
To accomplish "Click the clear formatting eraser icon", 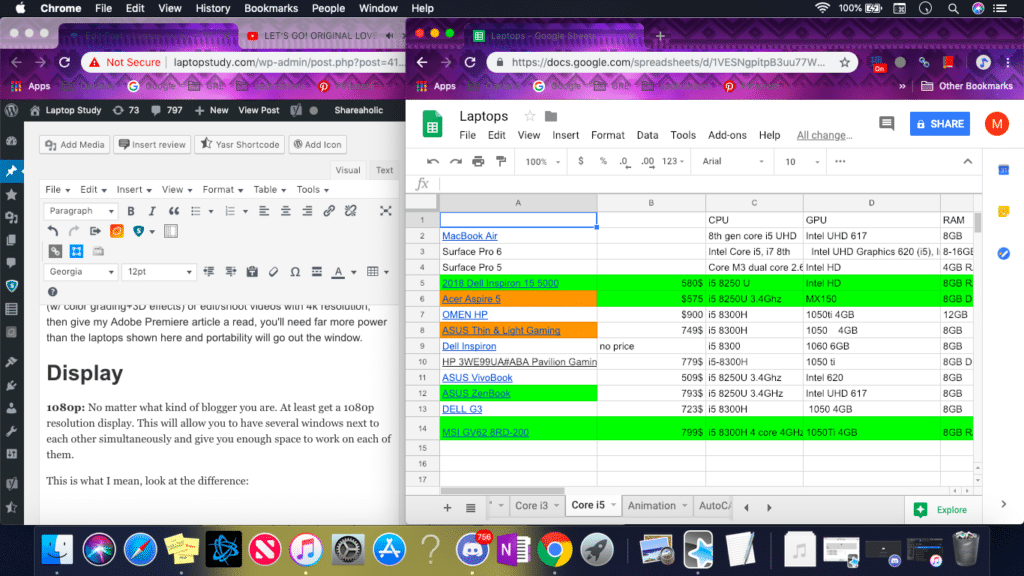I will click(273, 272).
